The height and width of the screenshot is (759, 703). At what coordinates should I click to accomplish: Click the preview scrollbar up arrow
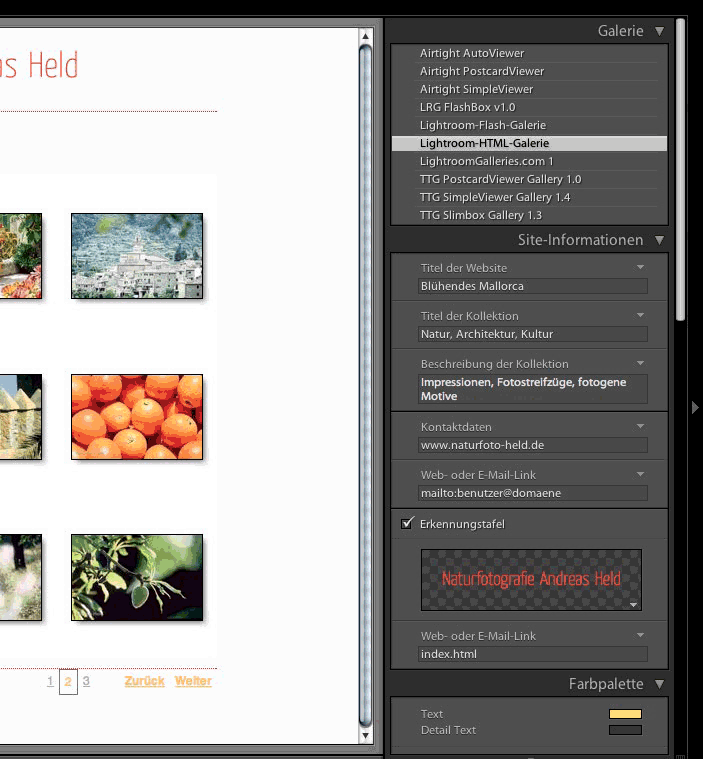point(366,36)
